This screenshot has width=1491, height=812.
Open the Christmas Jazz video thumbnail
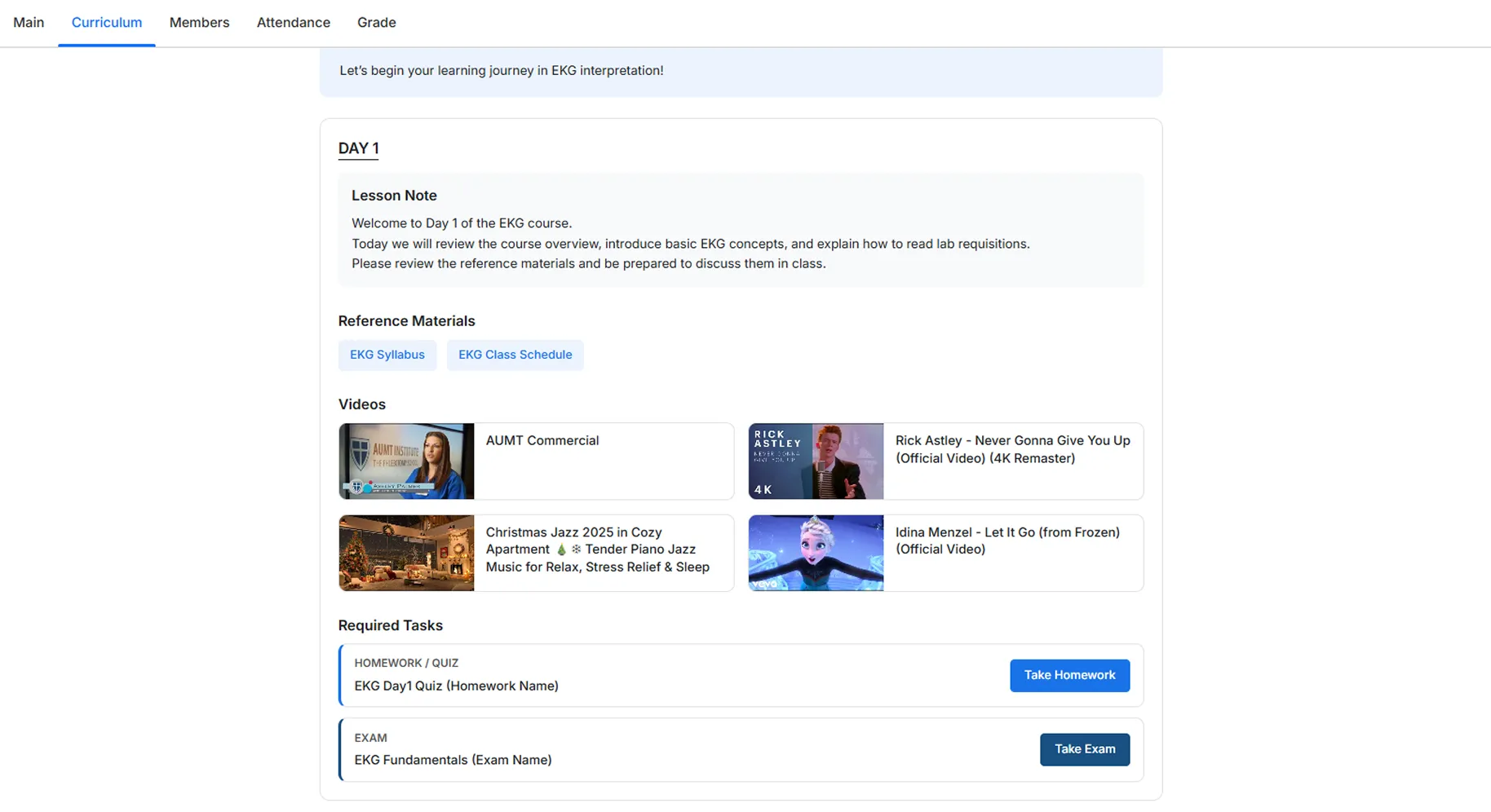pyautogui.click(x=406, y=553)
